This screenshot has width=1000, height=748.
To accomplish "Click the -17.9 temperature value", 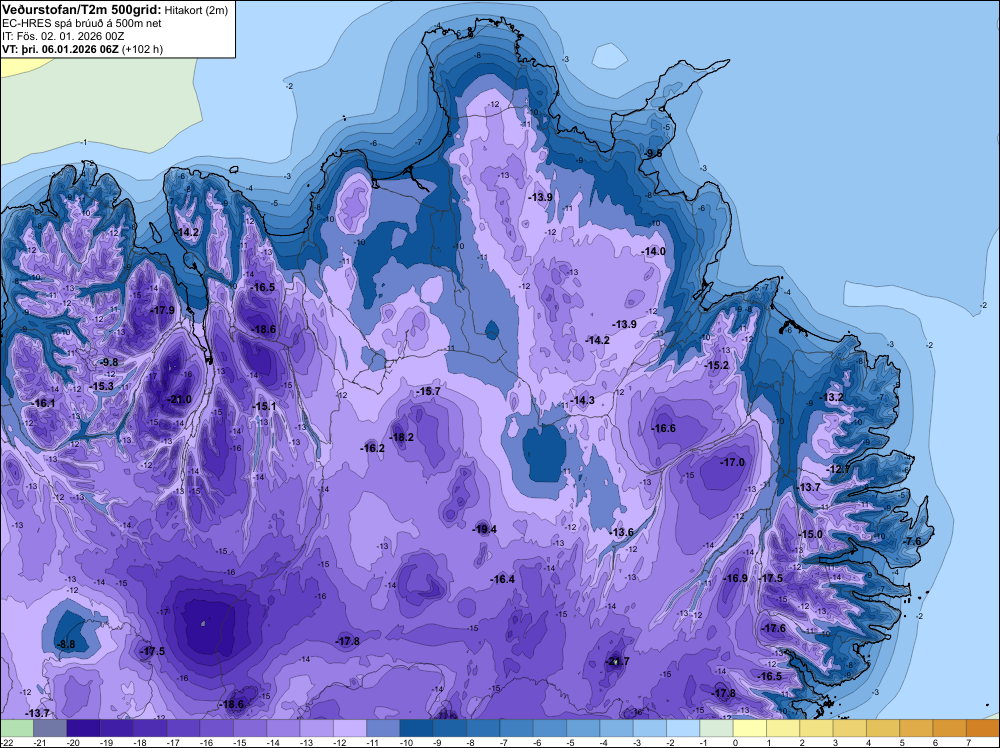I will pyautogui.click(x=163, y=311).
